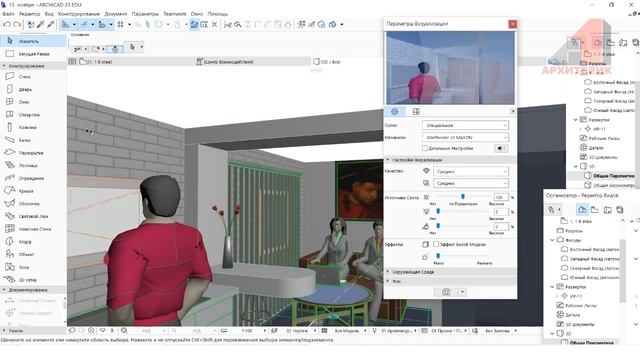Image resolution: width=640 pixels, height=360 pixels.
Task: Open the Редактор menu
Action: [x=29, y=14]
